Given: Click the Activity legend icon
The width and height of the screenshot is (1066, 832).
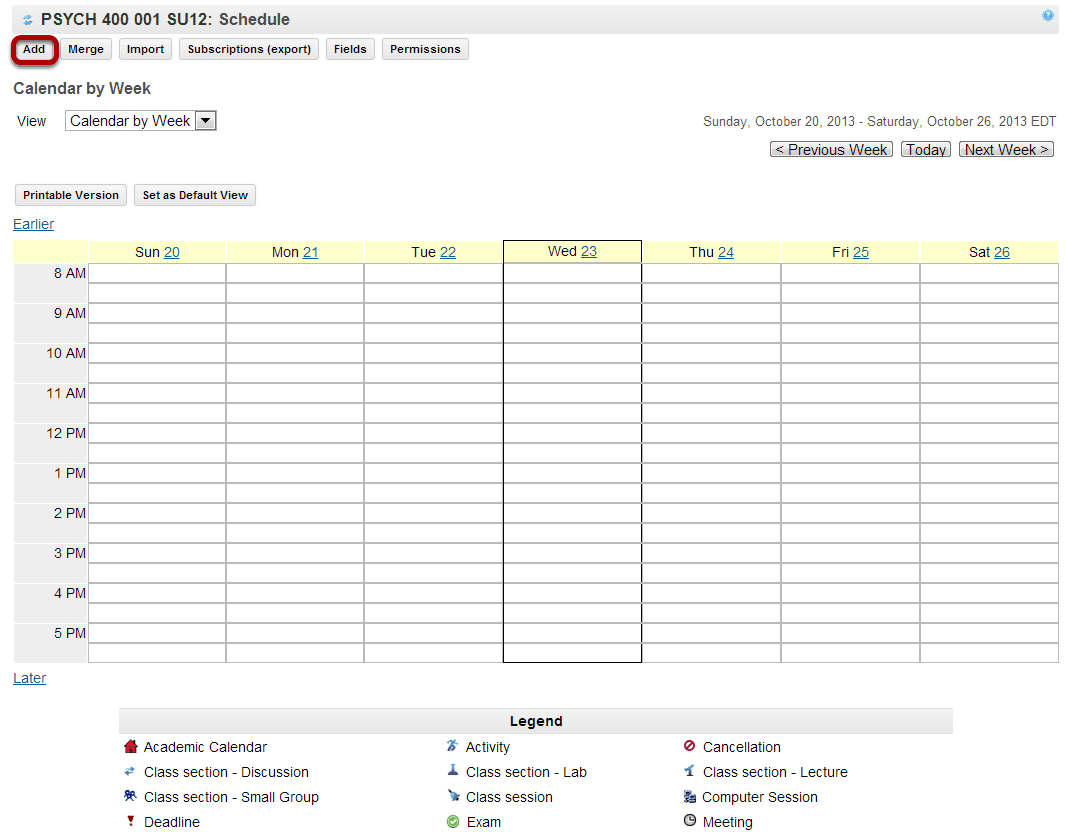Looking at the screenshot, I should point(452,746).
